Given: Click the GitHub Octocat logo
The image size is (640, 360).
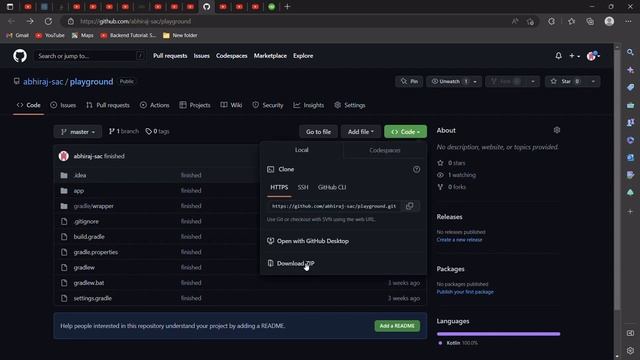Looking at the screenshot, I should 20,56.
